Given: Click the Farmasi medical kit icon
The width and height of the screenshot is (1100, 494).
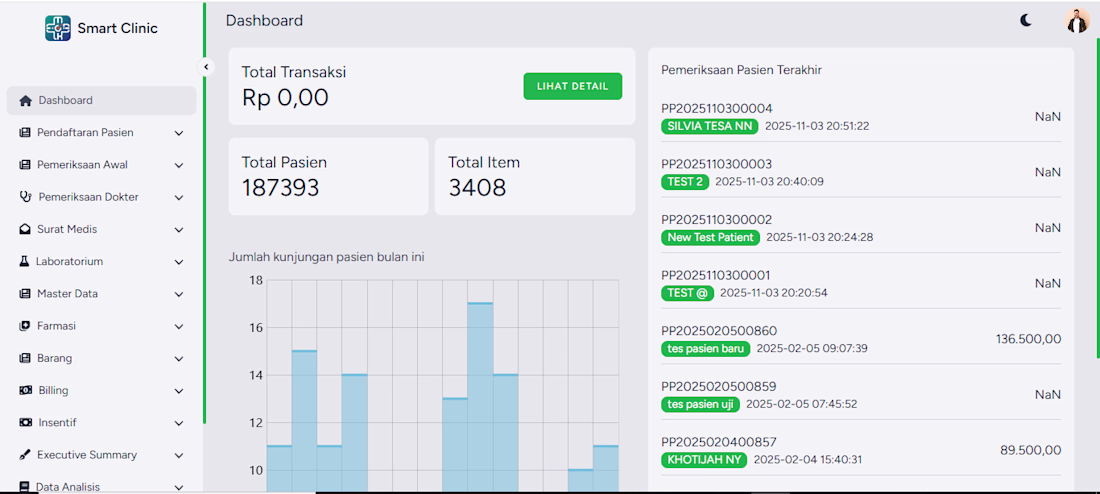Looking at the screenshot, I should (25, 326).
